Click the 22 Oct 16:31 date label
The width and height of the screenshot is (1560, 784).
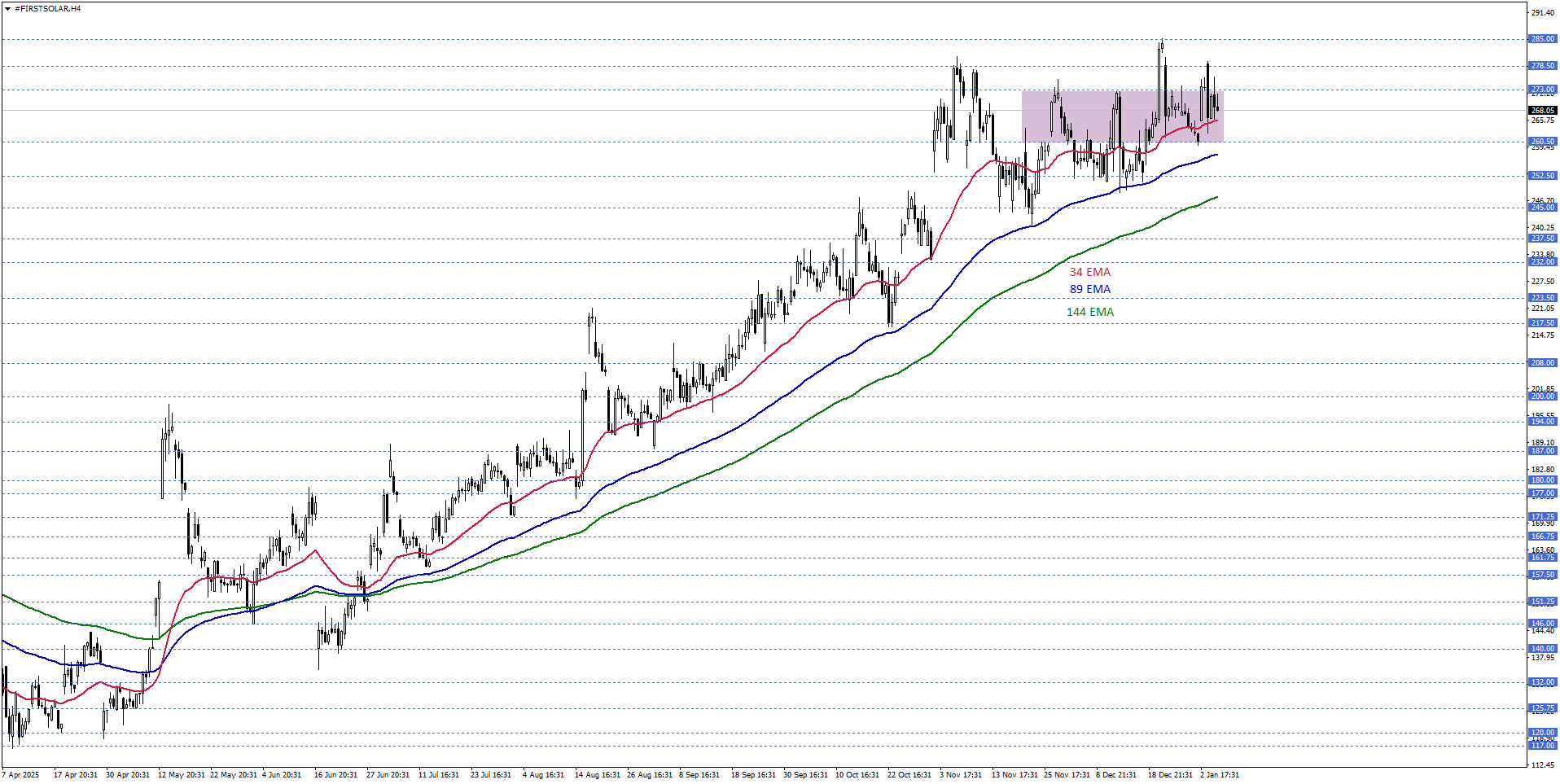coord(909,775)
